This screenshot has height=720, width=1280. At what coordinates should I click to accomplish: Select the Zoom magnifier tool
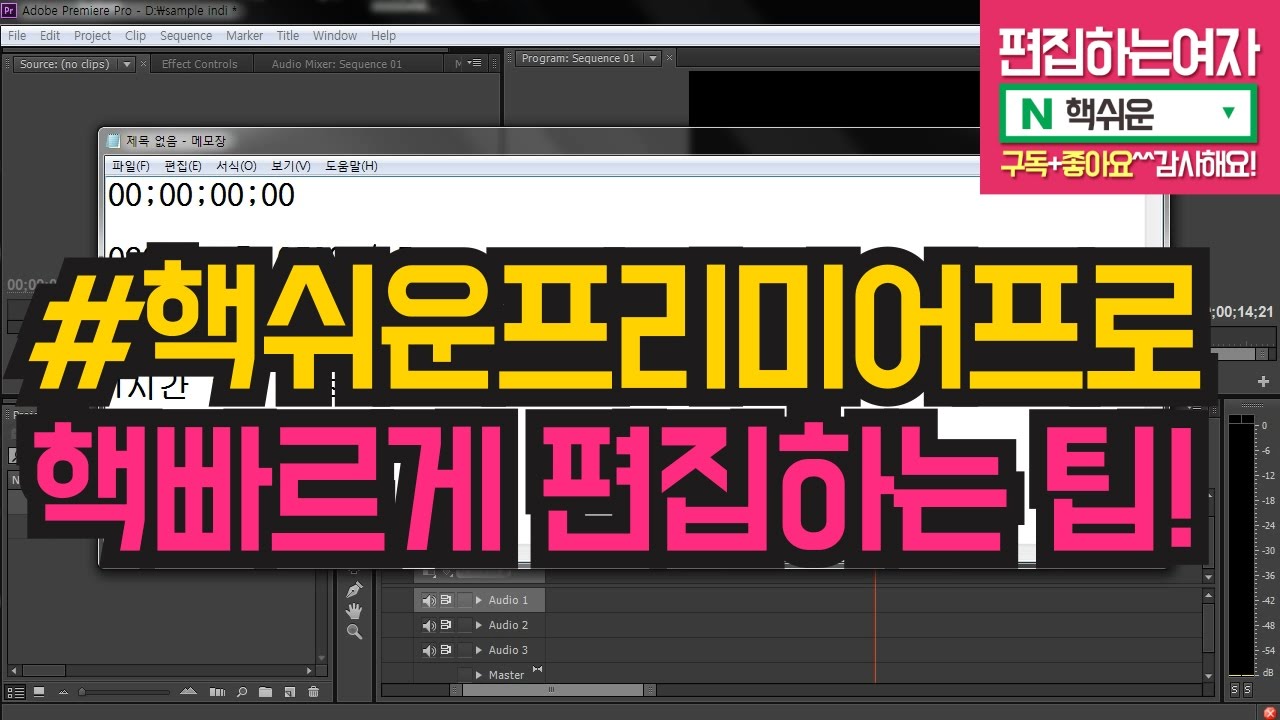point(354,632)
